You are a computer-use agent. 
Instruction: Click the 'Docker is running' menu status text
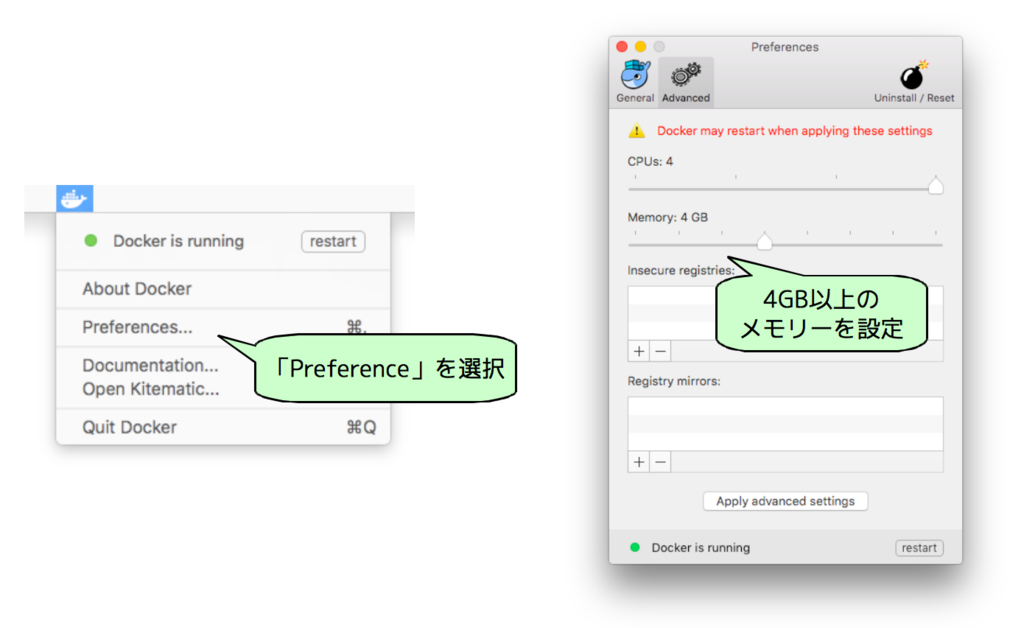point(178,241)
